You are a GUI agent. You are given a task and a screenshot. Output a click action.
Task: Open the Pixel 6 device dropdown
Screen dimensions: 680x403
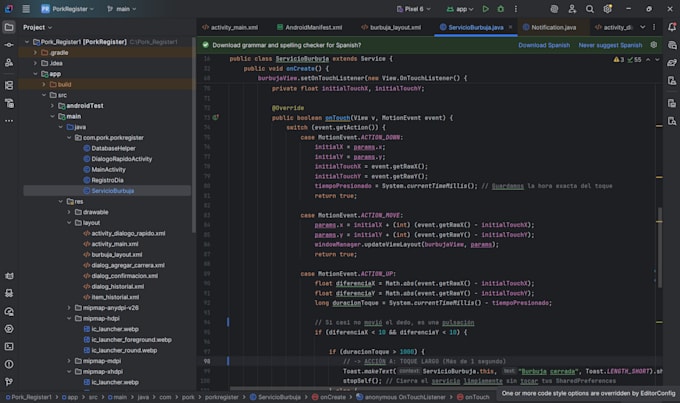click(414, 9)
